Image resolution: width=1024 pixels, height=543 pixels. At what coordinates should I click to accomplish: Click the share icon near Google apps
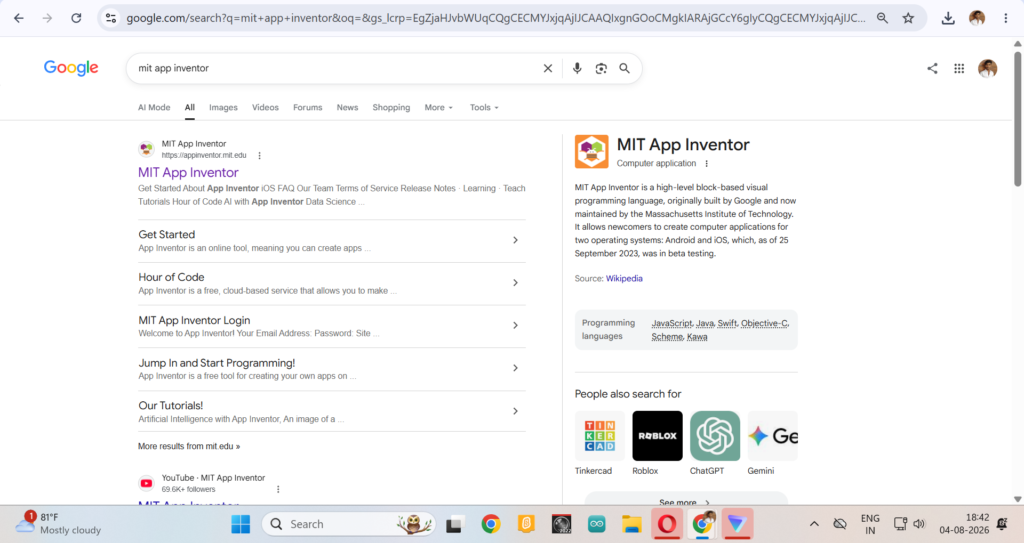tap(932, 68)
